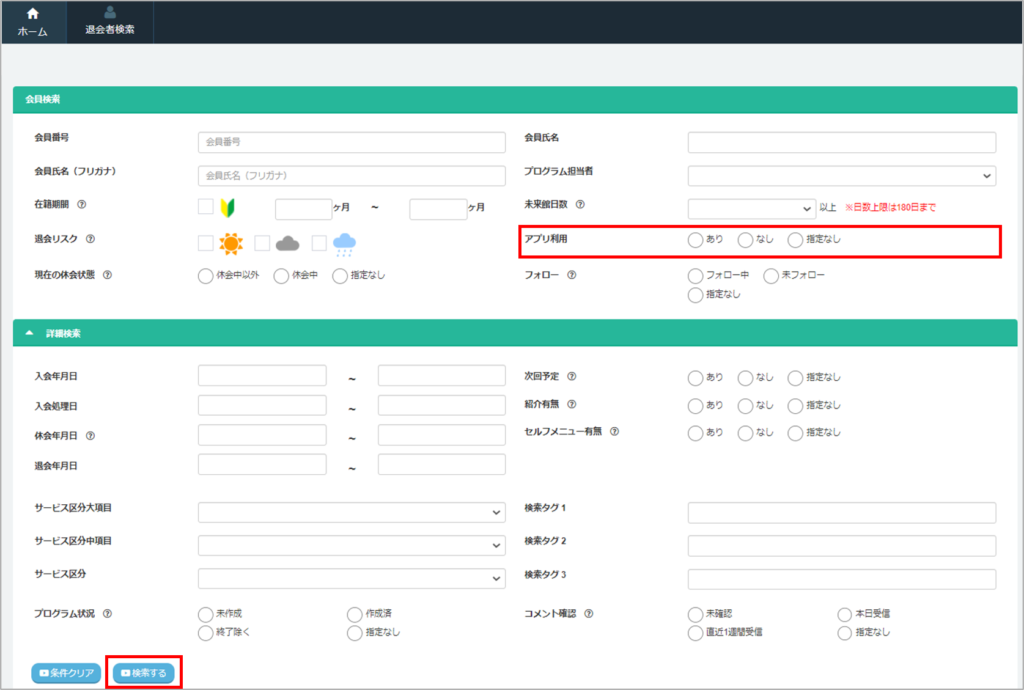
Task: Tick the checkbox beside the sun icon
Action: click(x=205, y=243)
